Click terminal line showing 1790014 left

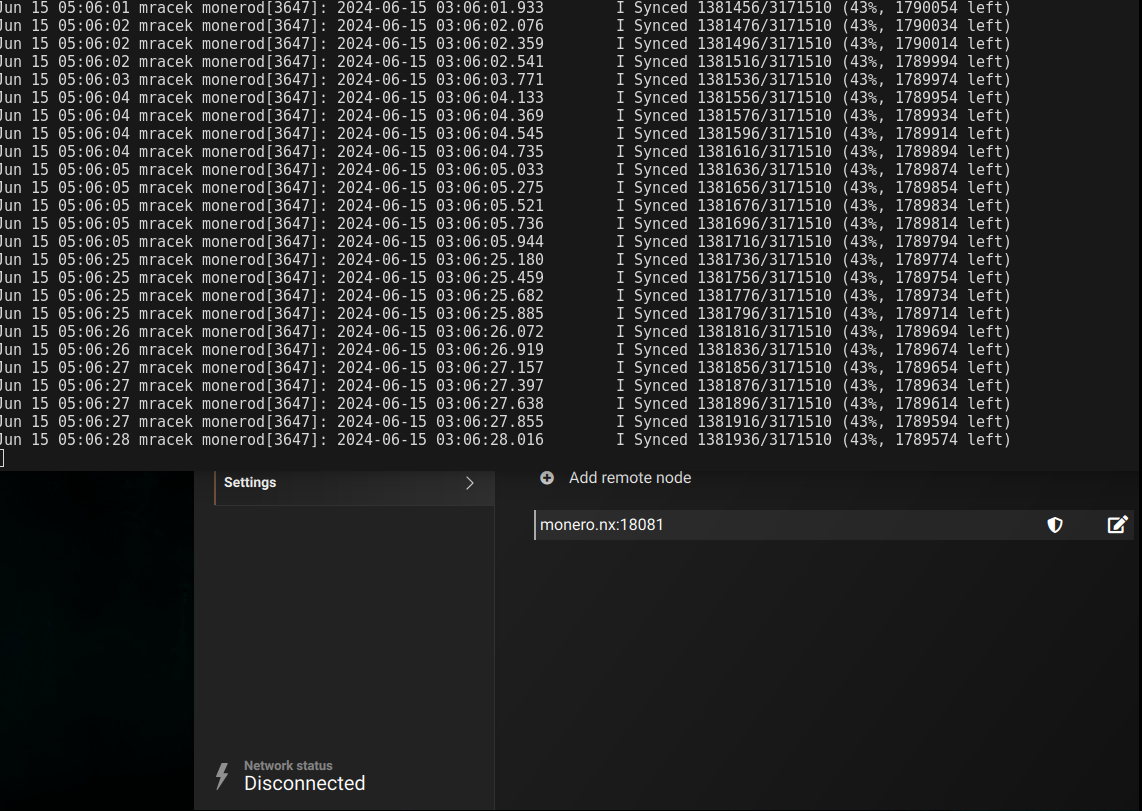click(505, 44)
